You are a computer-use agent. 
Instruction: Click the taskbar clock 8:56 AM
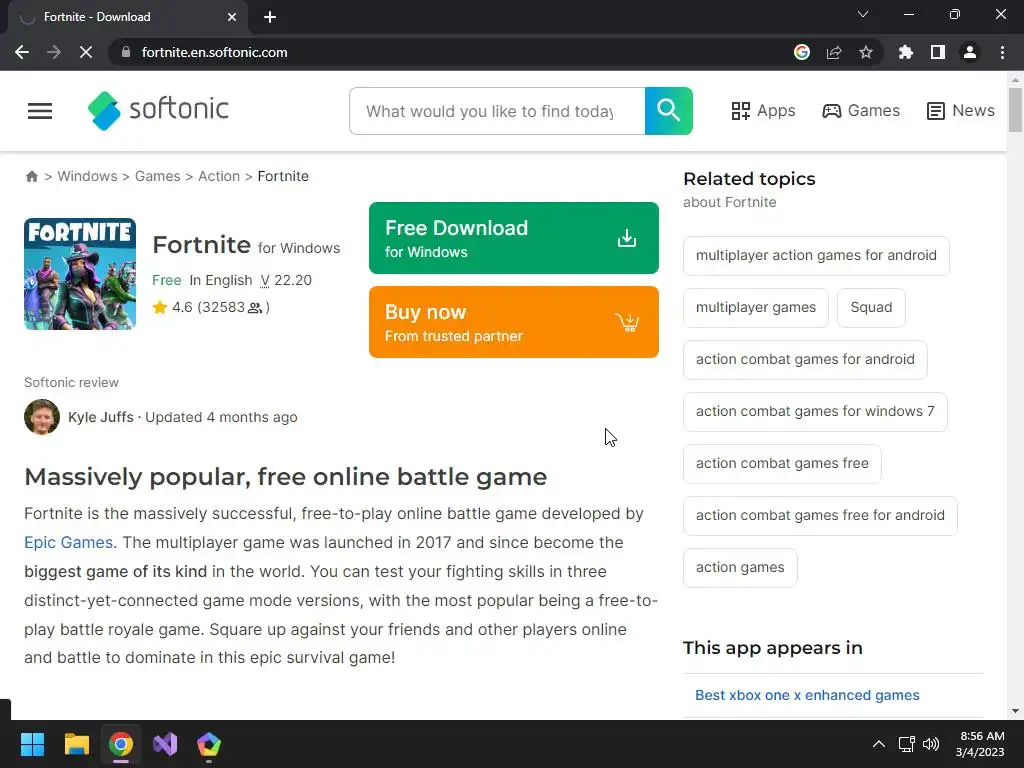click(980, 744)
